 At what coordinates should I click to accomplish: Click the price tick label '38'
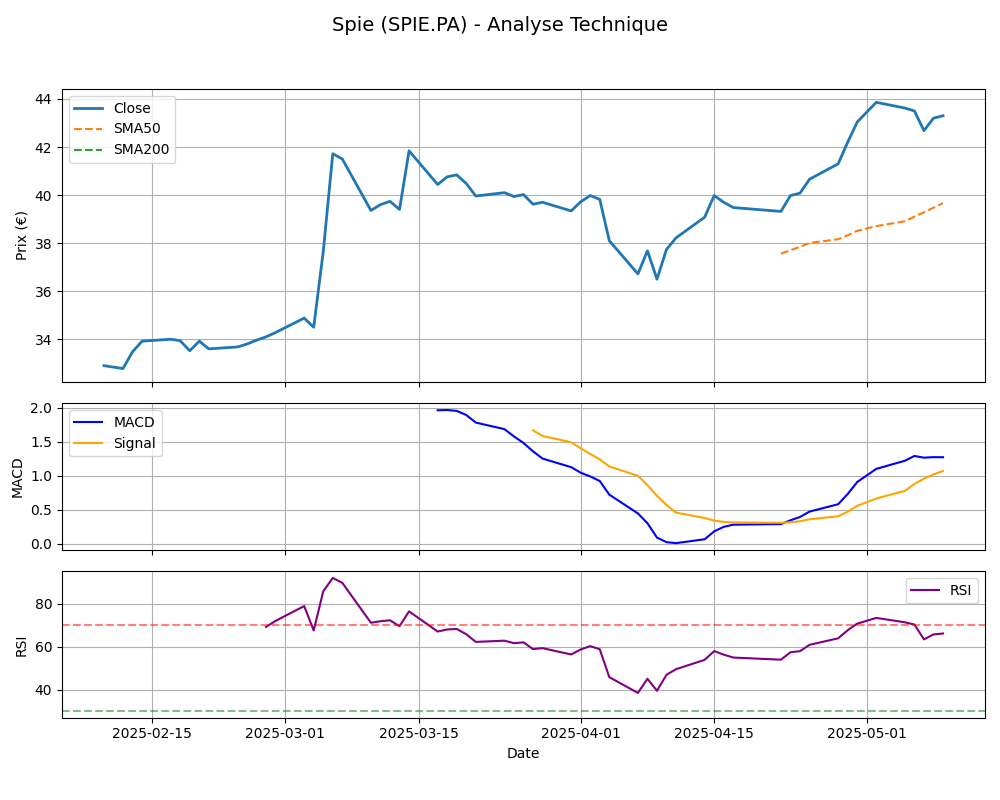coord(44,244)
